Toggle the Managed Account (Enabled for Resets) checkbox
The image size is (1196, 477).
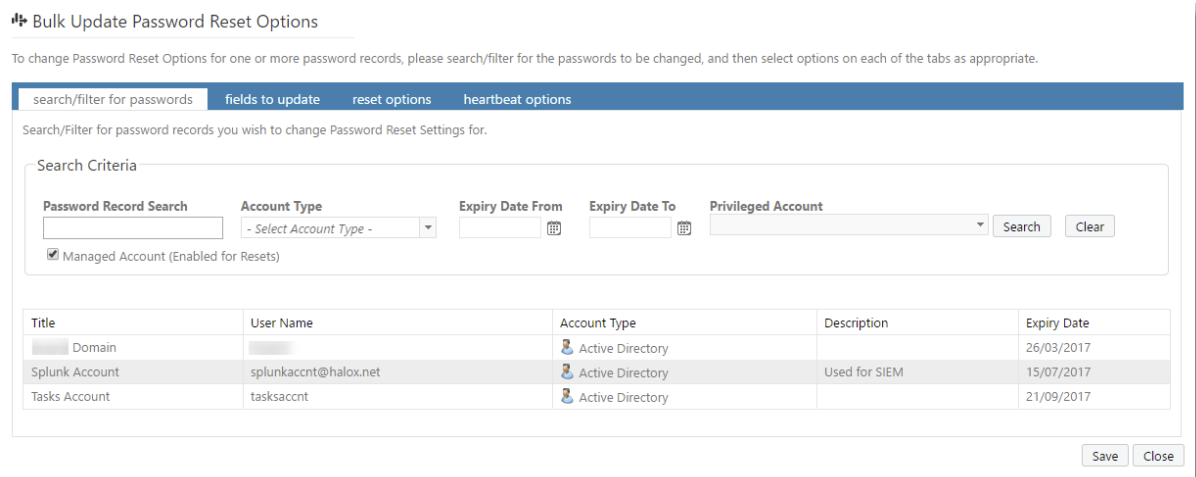pyautogui.click(x=53, y=256)
